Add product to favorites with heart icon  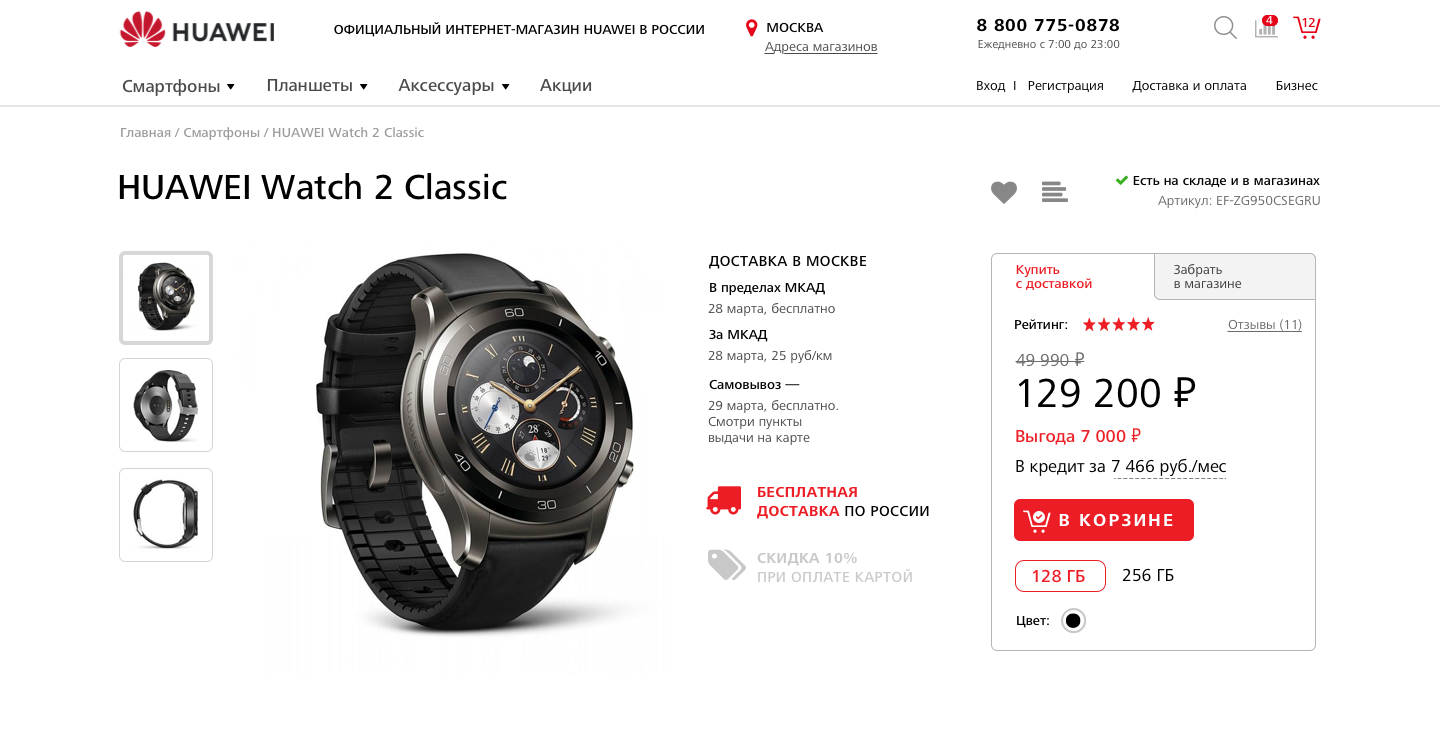point(1004,192)
